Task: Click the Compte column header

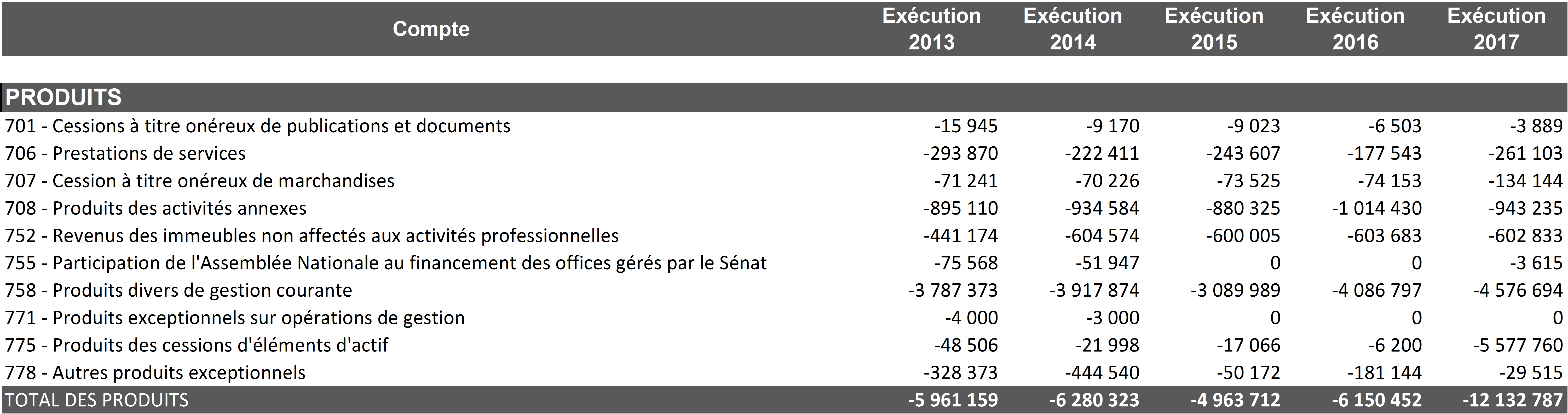Action: 431,28
